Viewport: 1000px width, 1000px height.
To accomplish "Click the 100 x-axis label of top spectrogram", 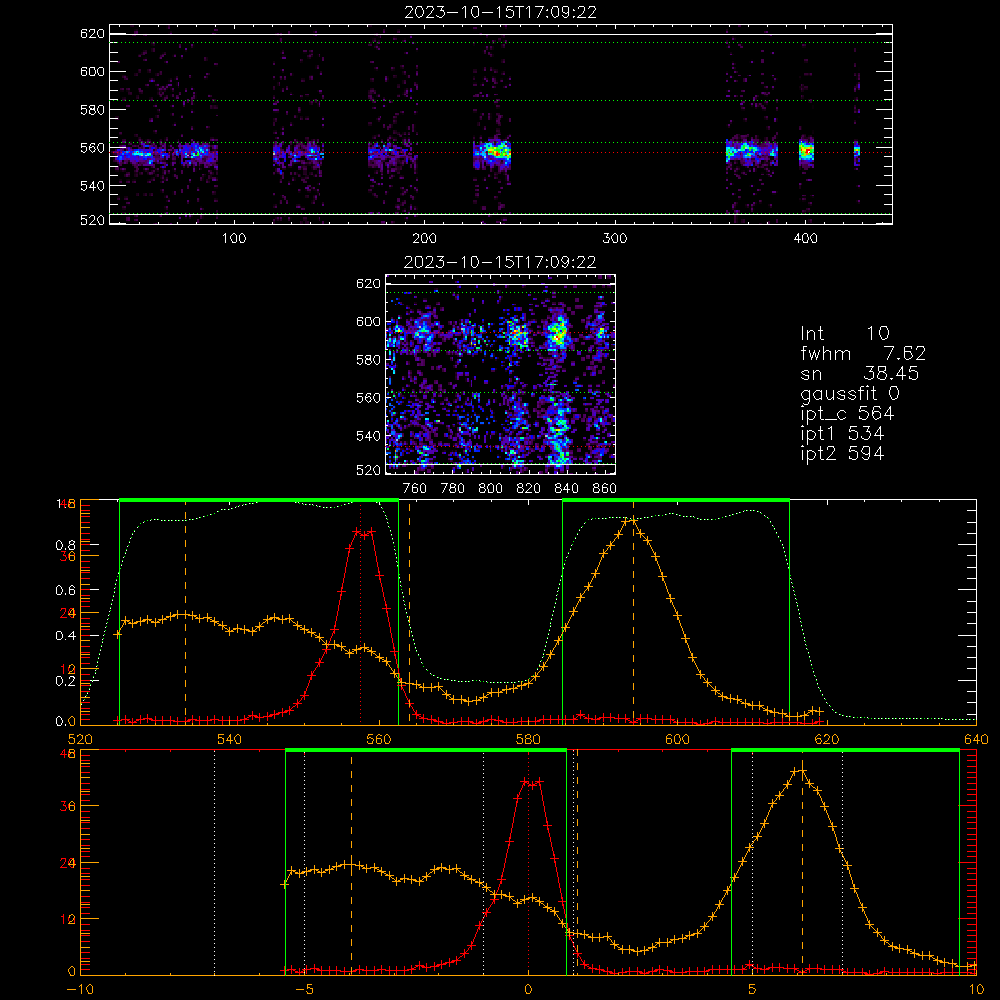I will pyautogui.click(x=233, y=239).
